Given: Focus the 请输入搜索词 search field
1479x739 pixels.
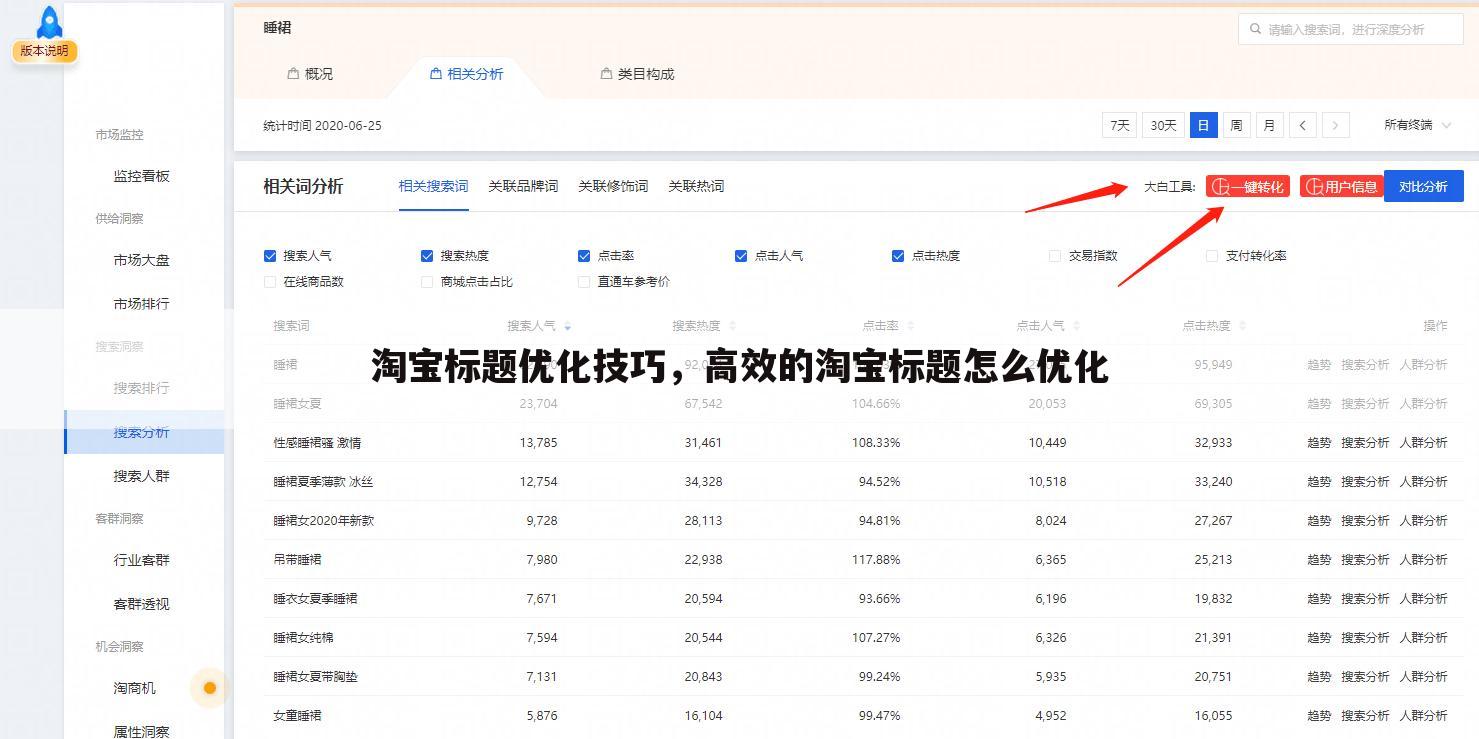Looking at the screenshot, I should point(1351,30).
